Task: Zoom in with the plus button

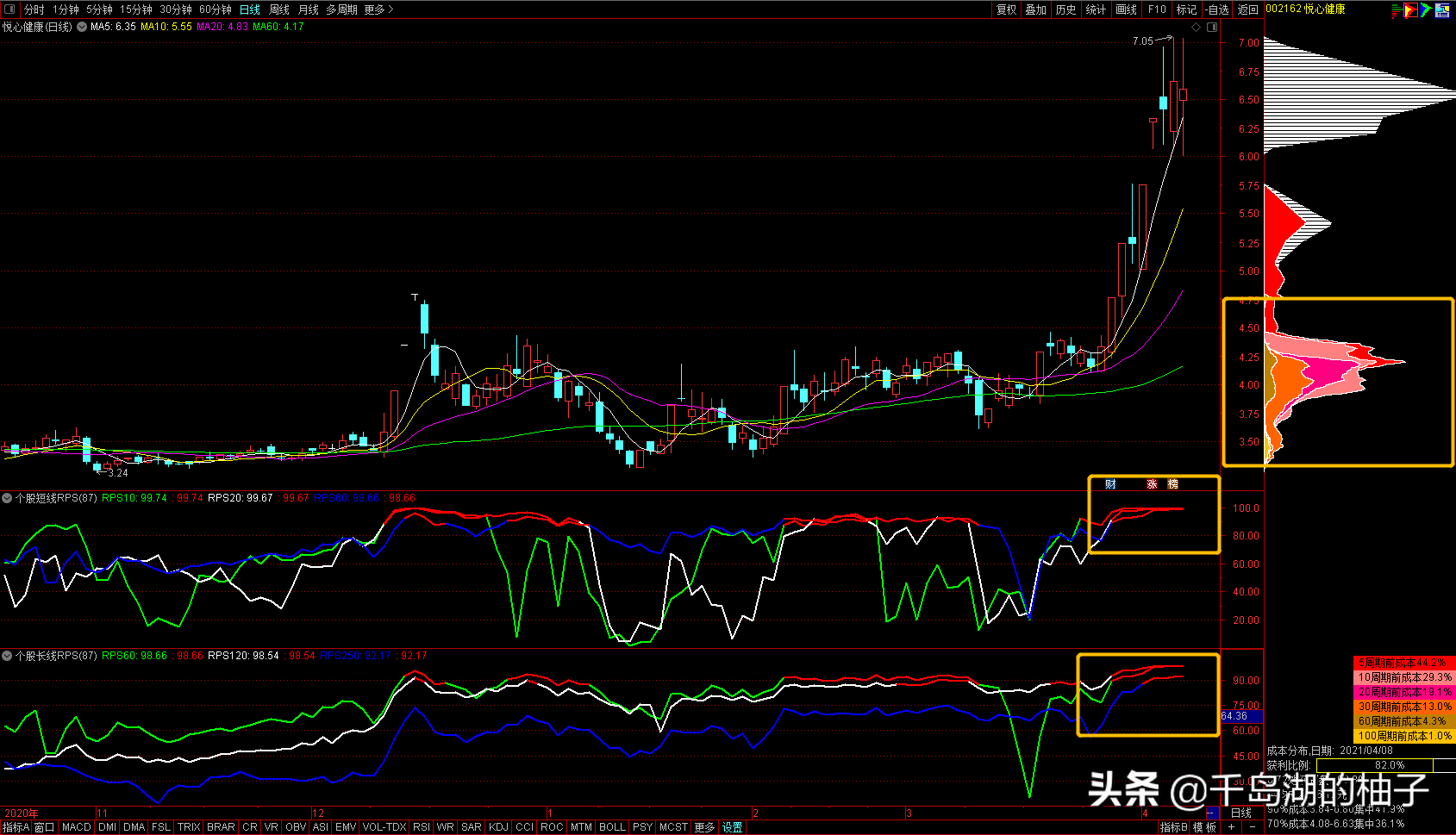Action: tap(1231, 827)
